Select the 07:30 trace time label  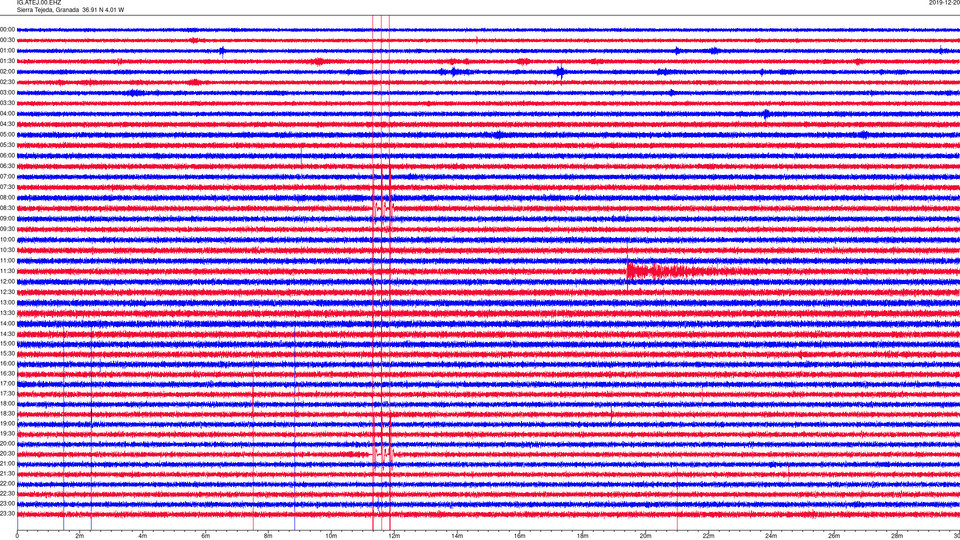[8, 187]
